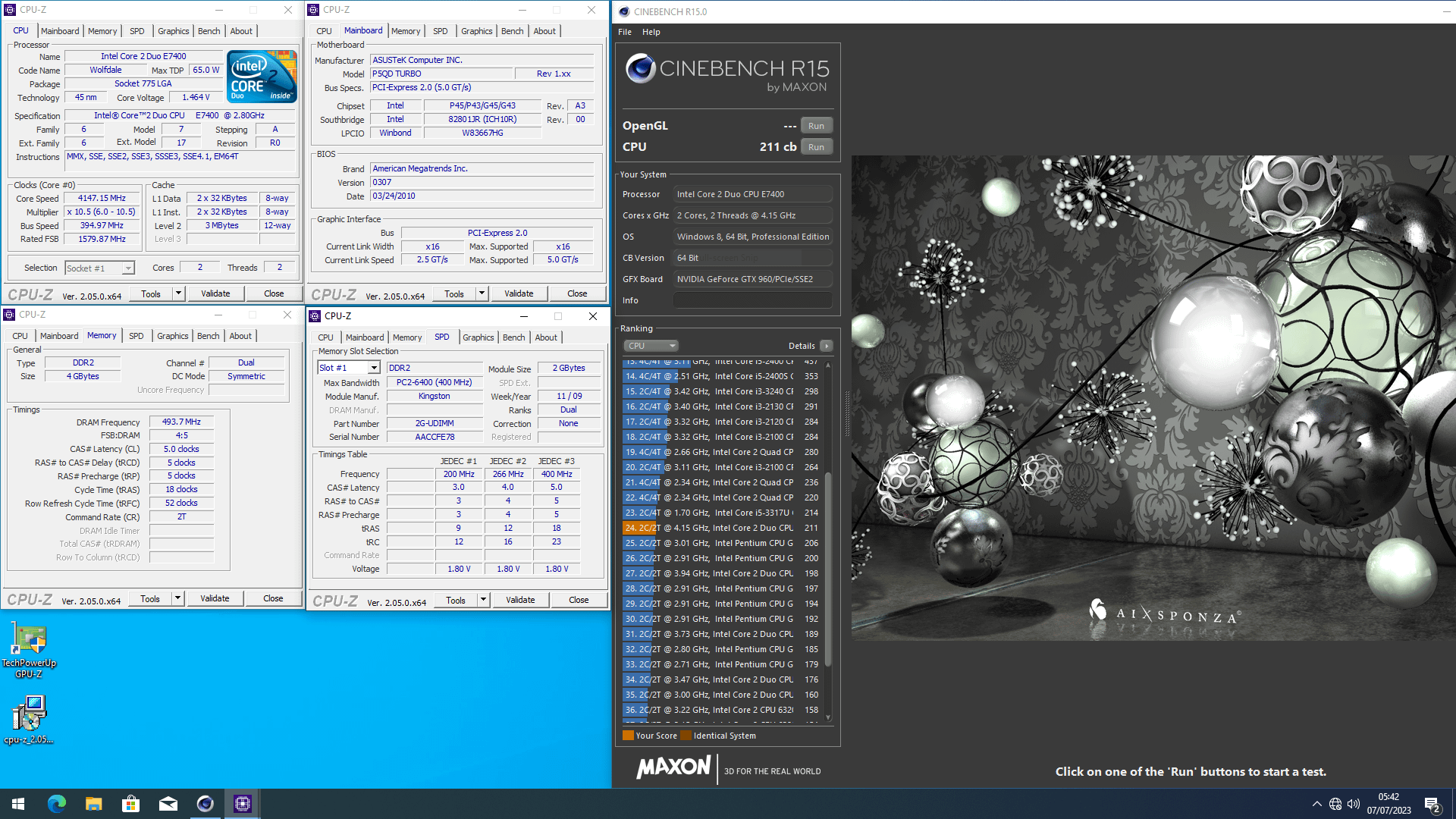
Task: Open the File menu in Cinebench
Action: pos(625,32)
